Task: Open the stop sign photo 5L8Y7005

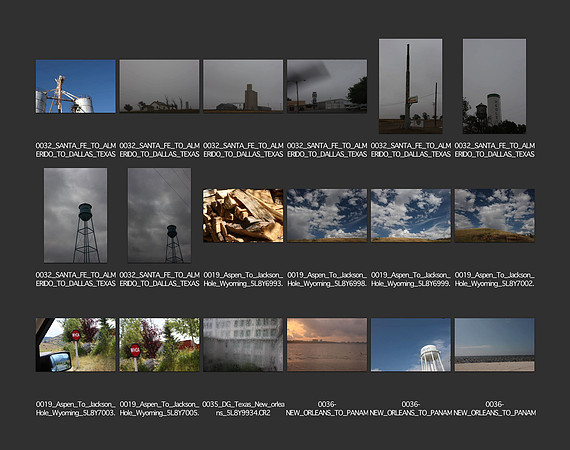Action: click(x=159, y=345)
